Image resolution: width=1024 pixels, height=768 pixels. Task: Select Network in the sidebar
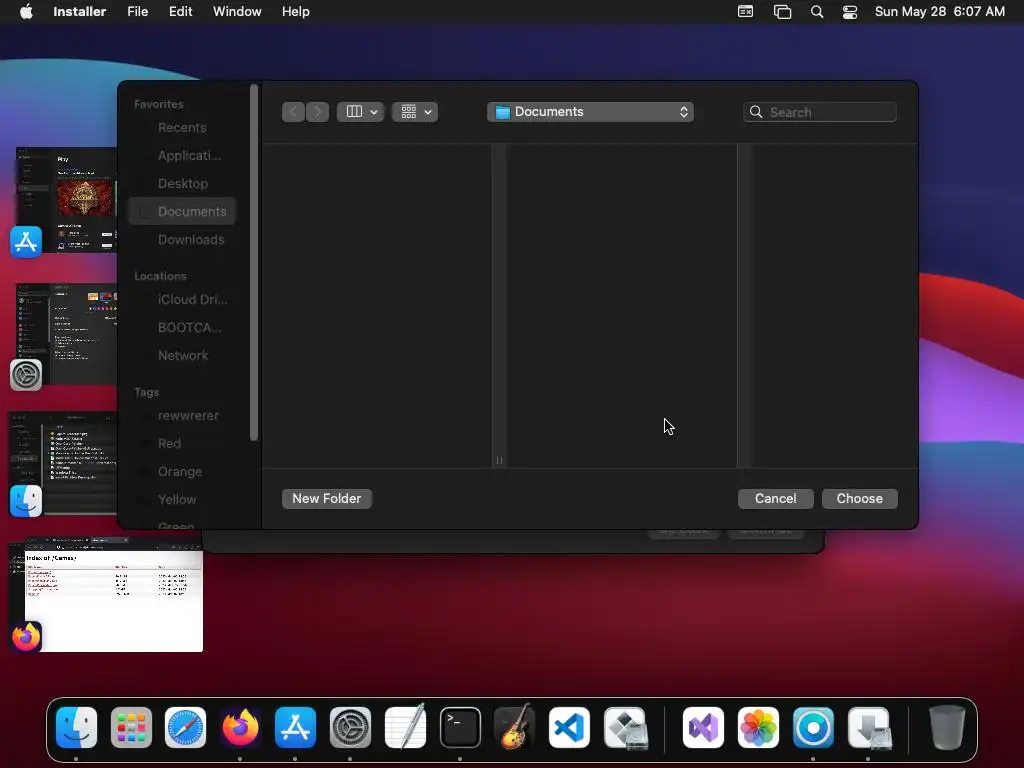click(x=182, y=356)
